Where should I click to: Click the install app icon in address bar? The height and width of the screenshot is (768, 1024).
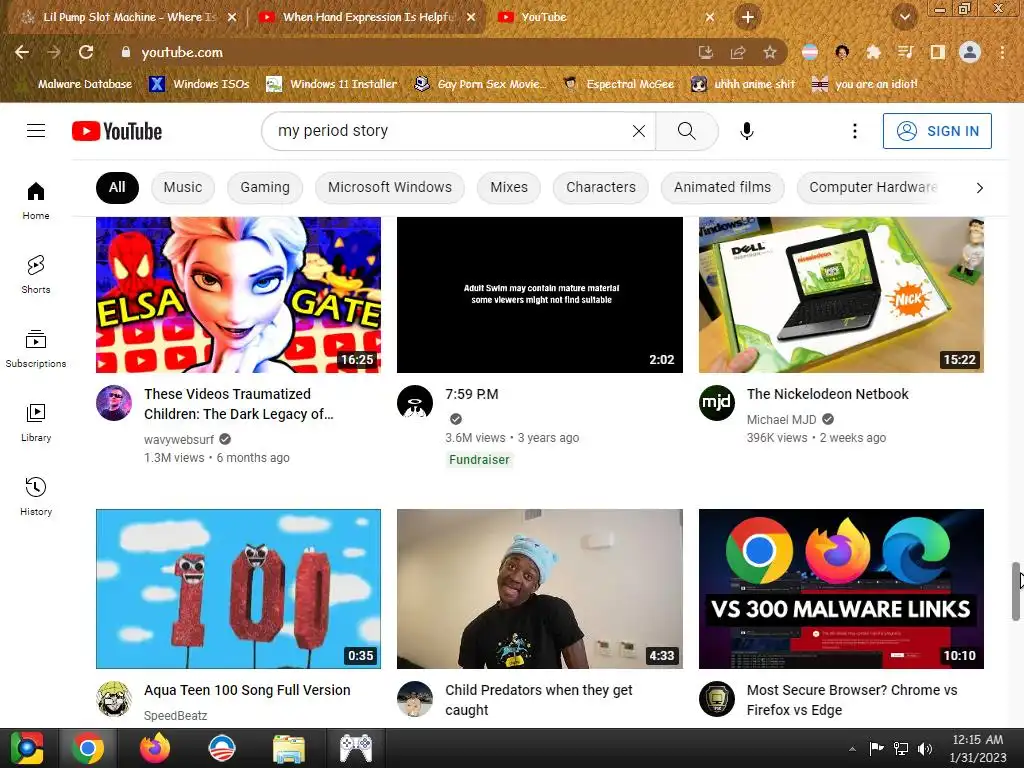pyautogui.click(x=706, y=52)
